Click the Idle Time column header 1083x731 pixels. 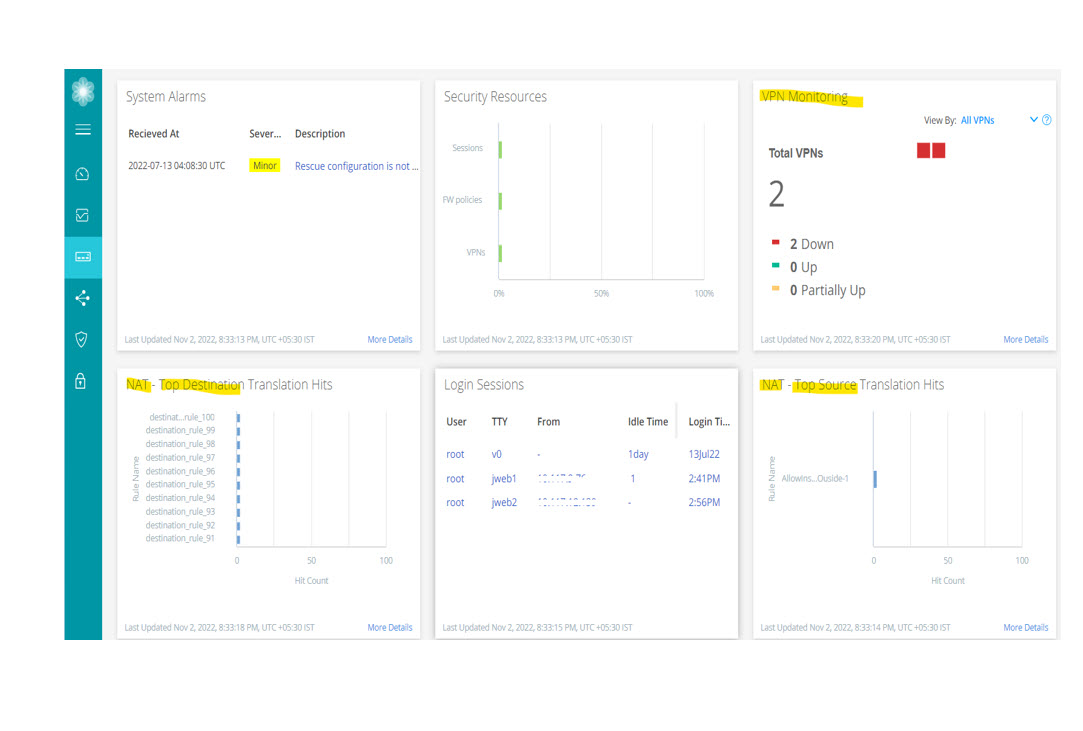tap(648, 421)
